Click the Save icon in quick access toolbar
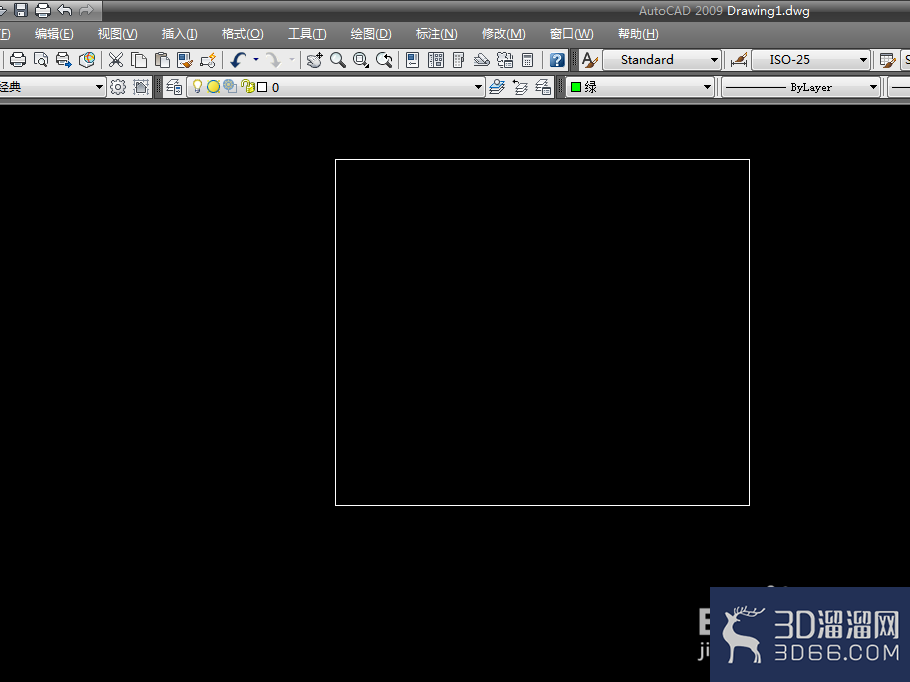The height and width of the screenshot is (682, 910). click(x=21, y=10)
